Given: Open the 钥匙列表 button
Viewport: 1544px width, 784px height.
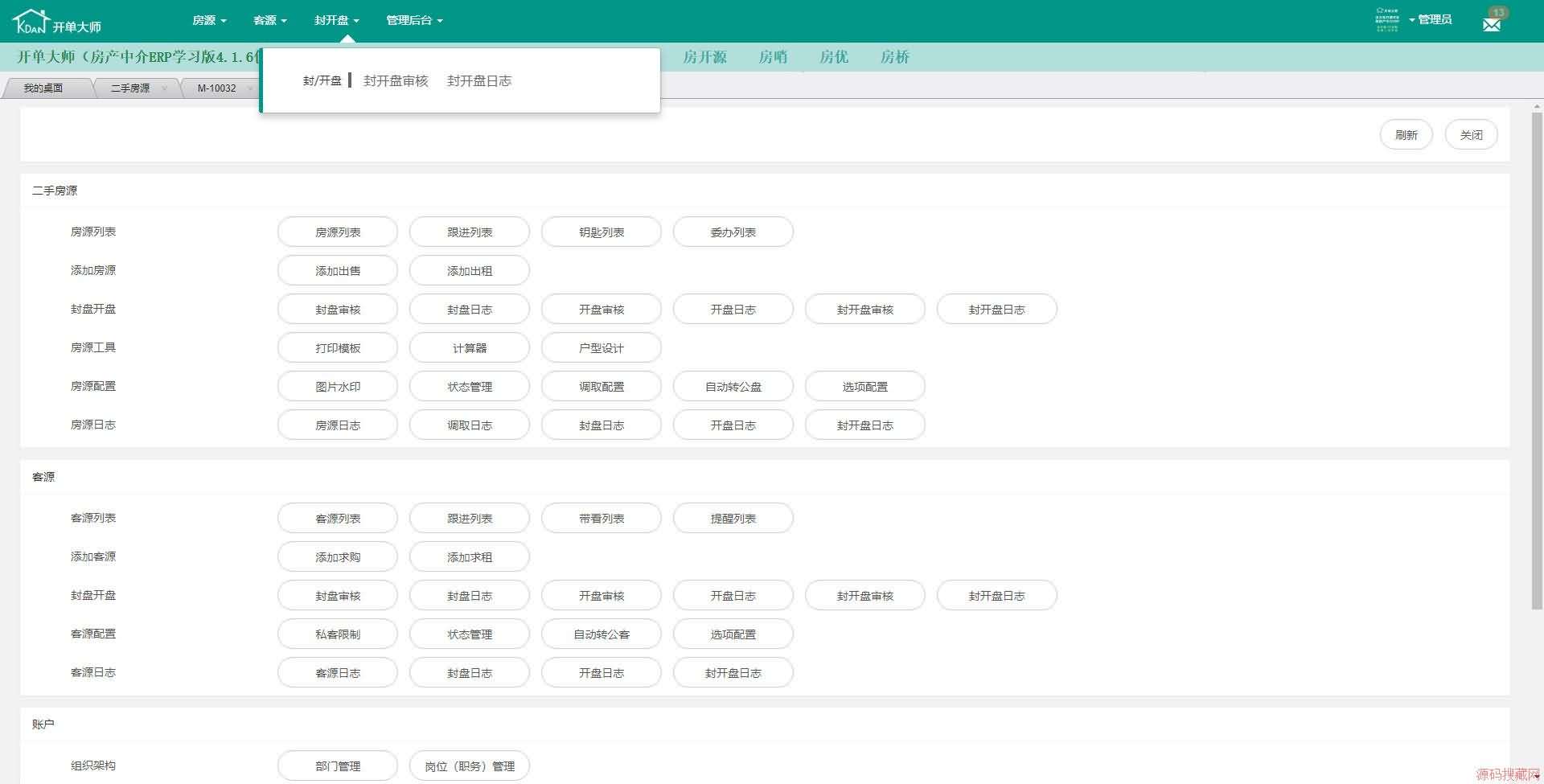Looking at the screenshot, I should pos(602,232).
